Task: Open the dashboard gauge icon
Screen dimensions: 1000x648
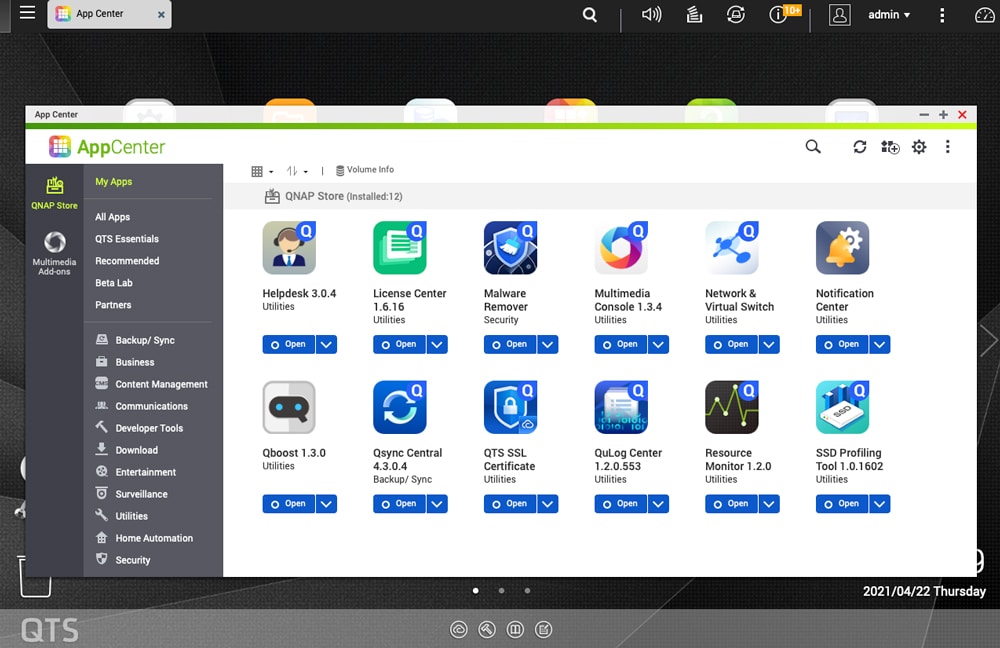Action: 985,15
